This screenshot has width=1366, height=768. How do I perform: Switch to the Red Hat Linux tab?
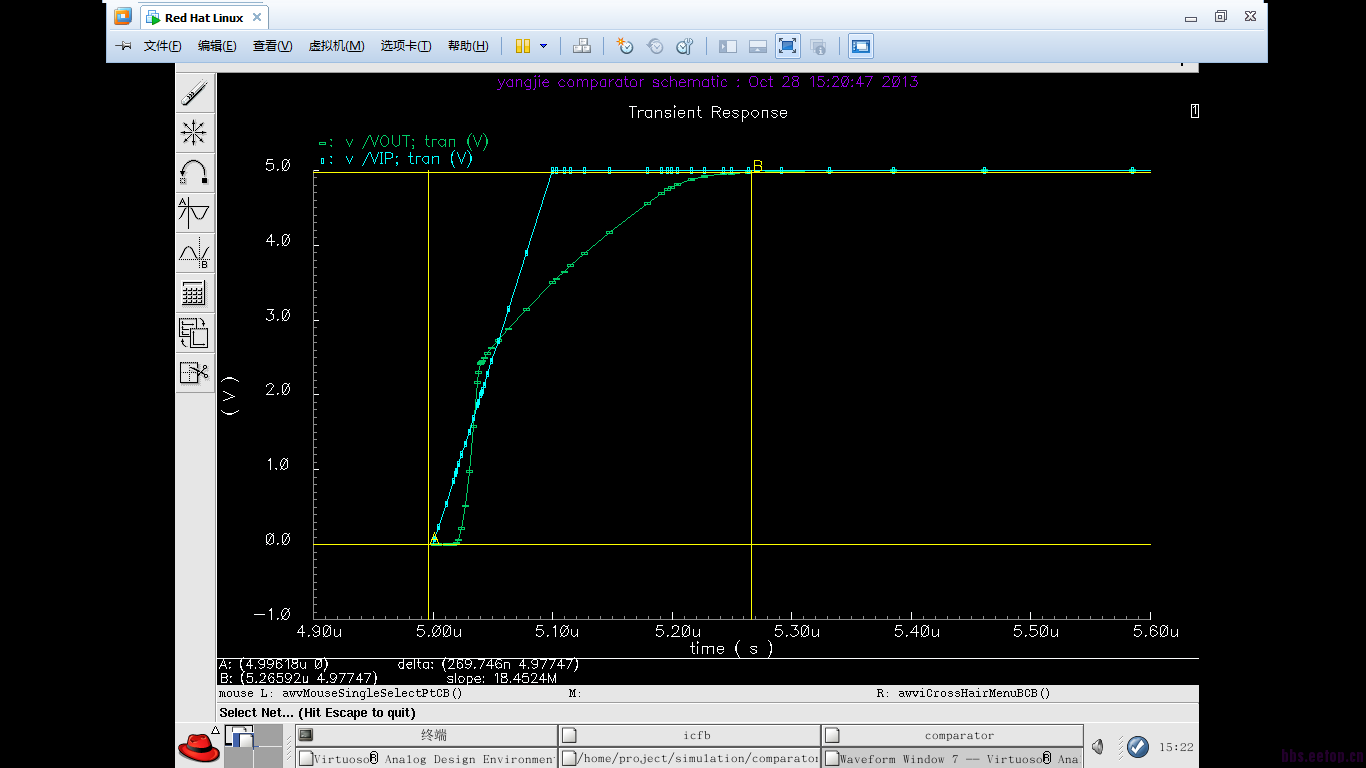click(x=204, y=18)
